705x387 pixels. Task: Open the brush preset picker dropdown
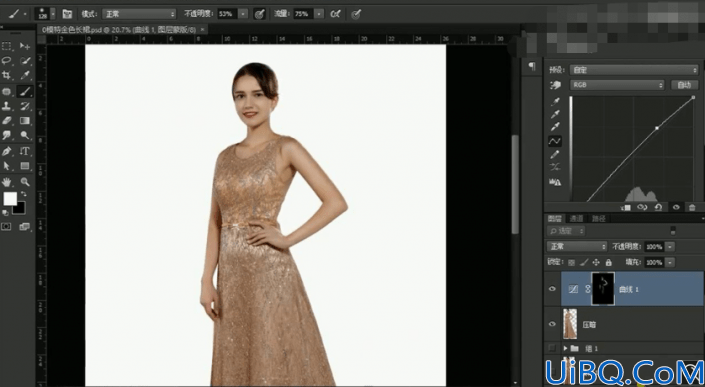[x=53, y=14]
